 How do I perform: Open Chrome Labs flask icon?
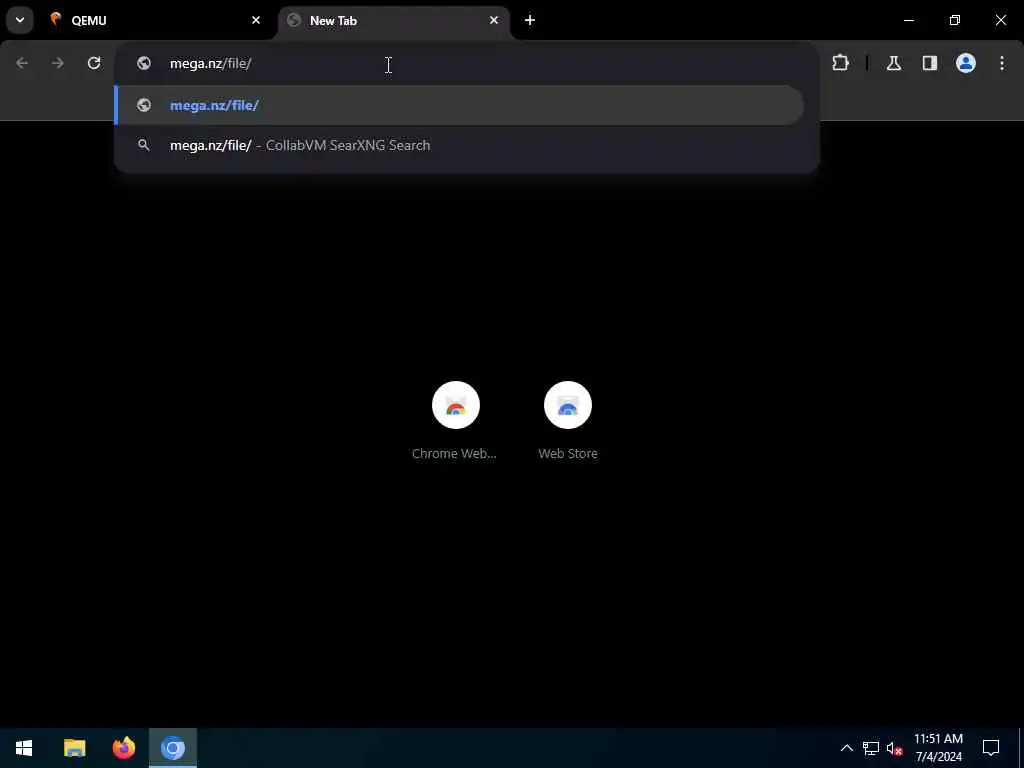(x=894, y=63)
